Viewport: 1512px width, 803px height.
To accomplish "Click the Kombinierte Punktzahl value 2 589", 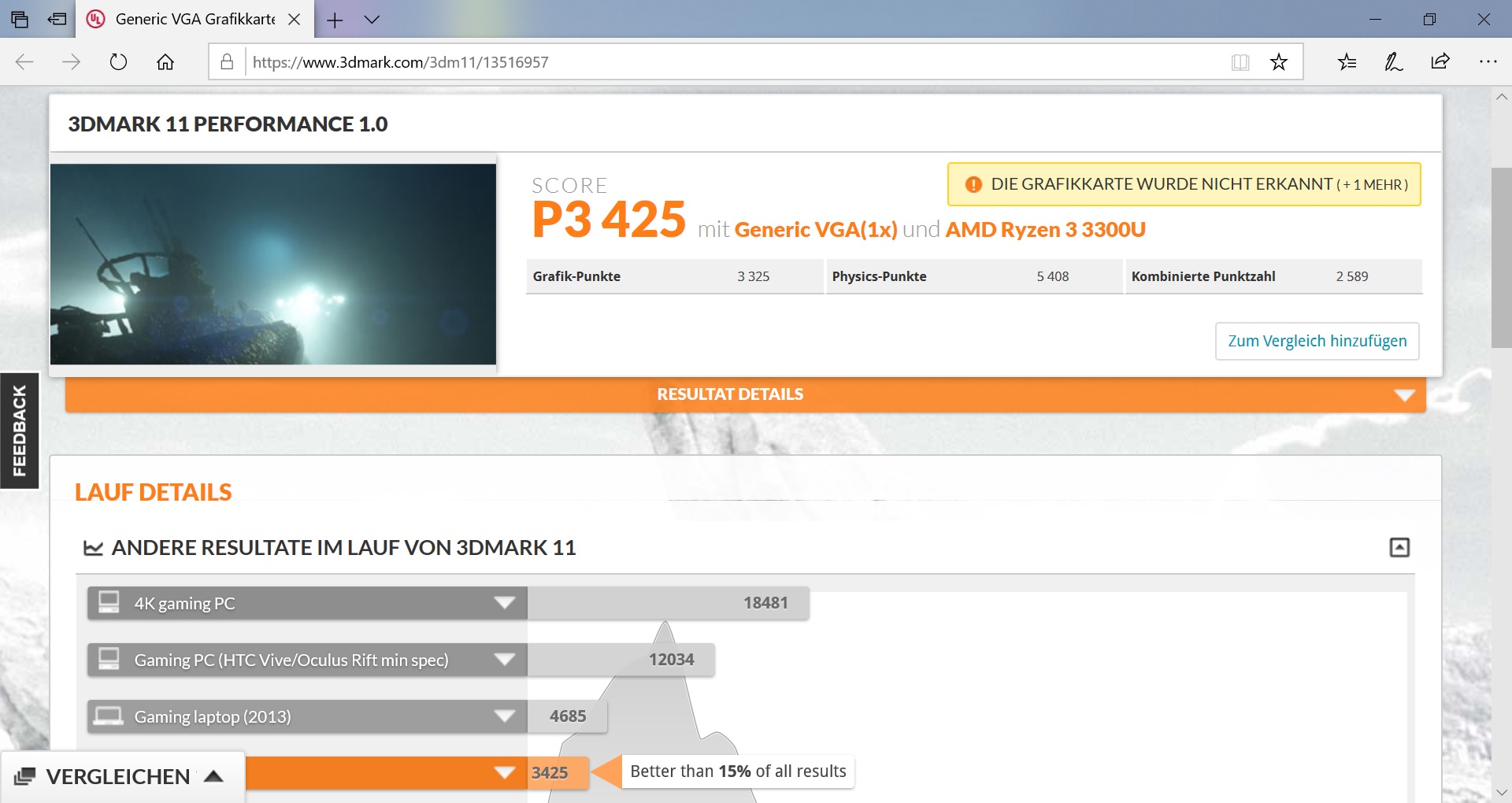I will pyautogui.click(x=1352, y=276).
